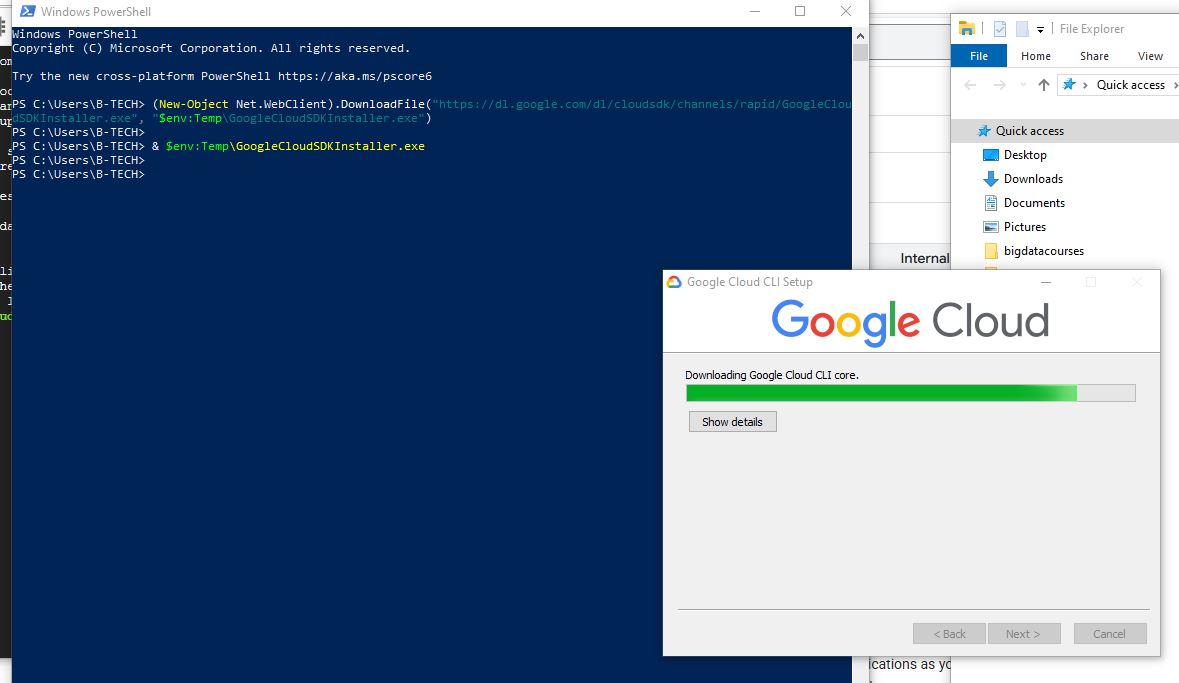Click the Downloads blue arrow icon
The height and width of the screenshot is (683, 1179).
pyautogui.click(x=991, y=179)
